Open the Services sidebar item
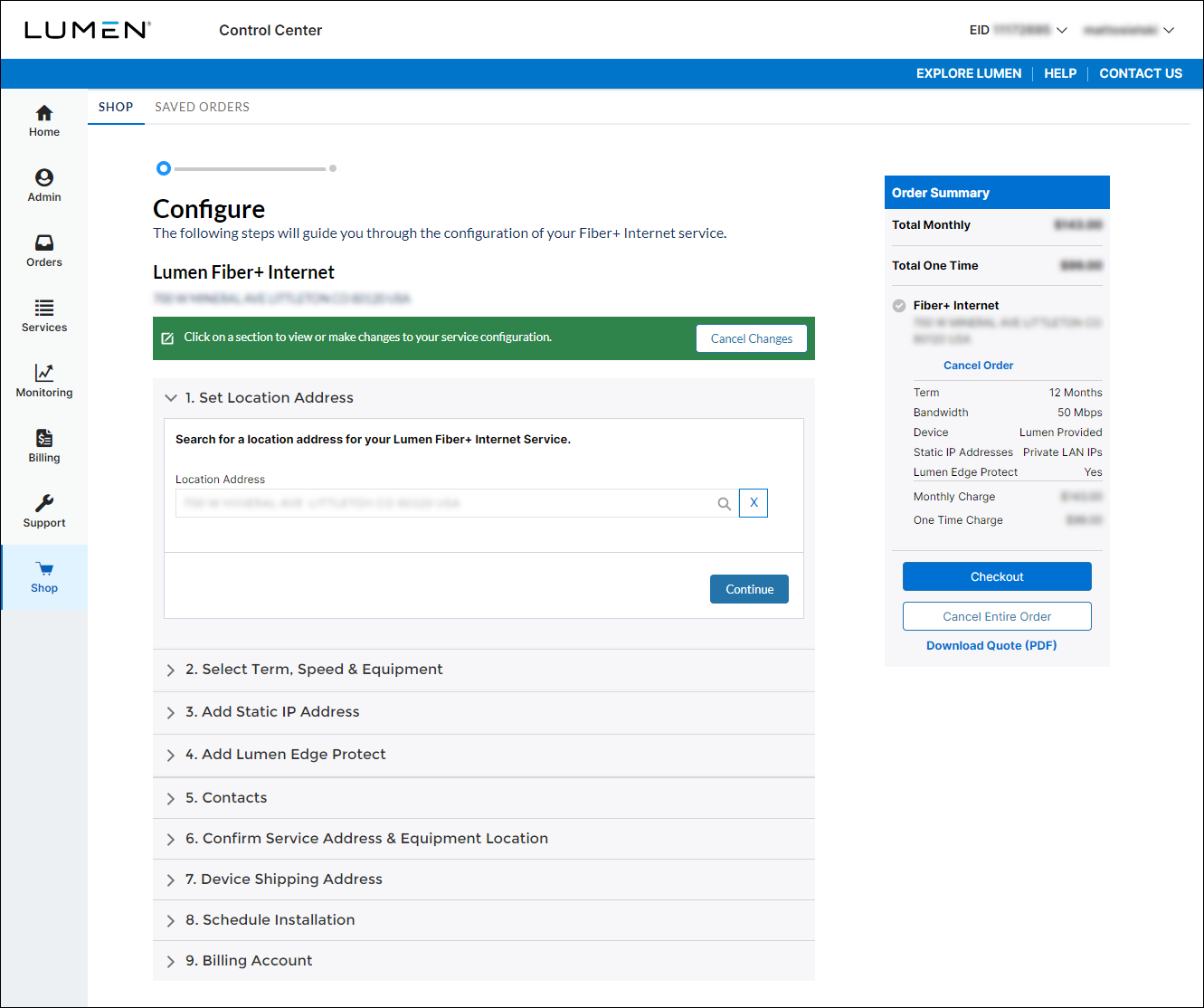 [44, 317]
